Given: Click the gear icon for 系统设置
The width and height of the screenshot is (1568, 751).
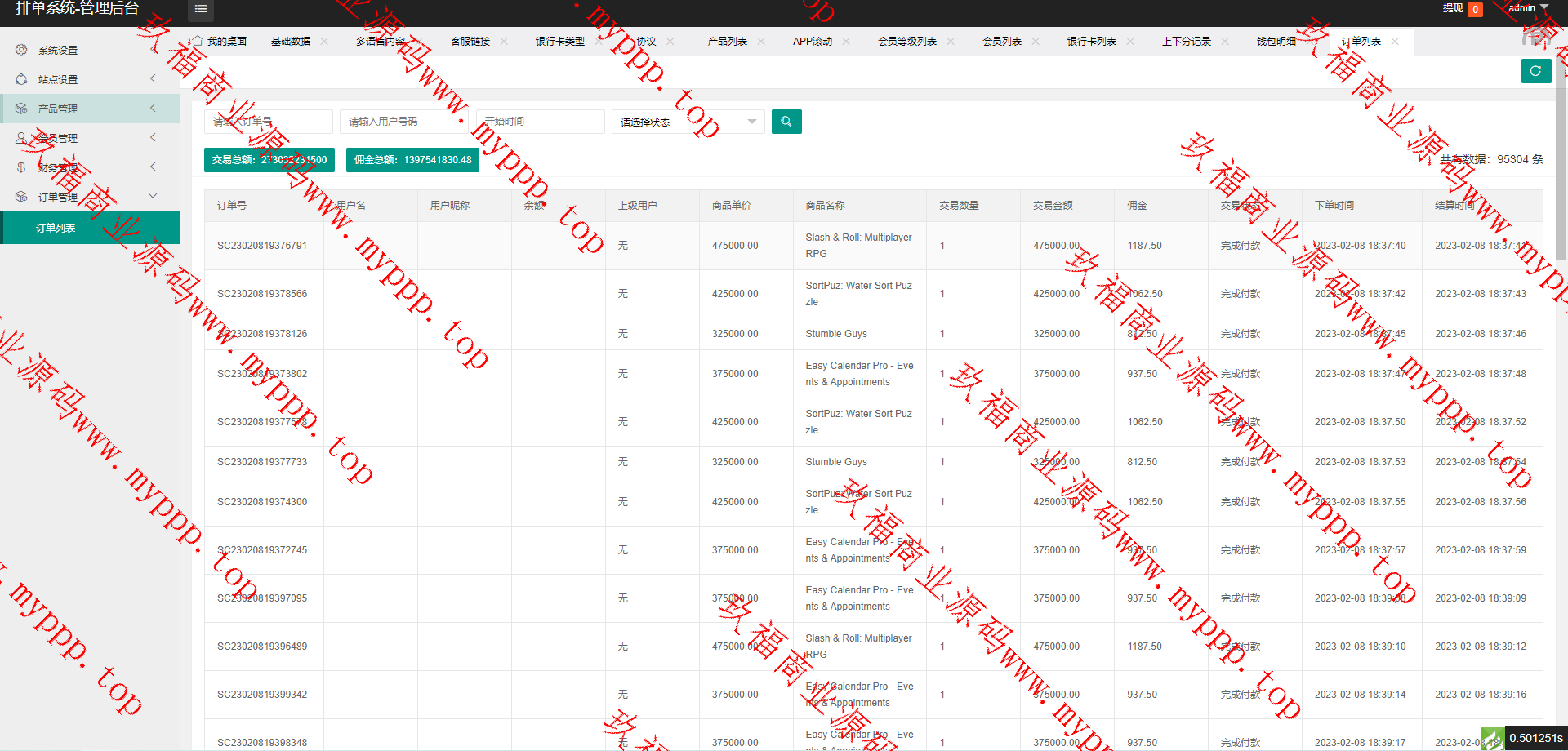Looking at the screenshot, I should tap(21, 50).
